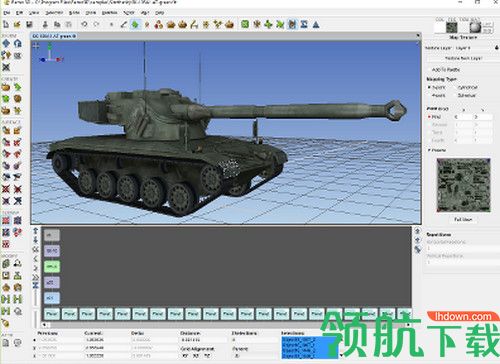Select the first highlighted Selections list entry
The image size is (500, 364).
tap(309, 339)
